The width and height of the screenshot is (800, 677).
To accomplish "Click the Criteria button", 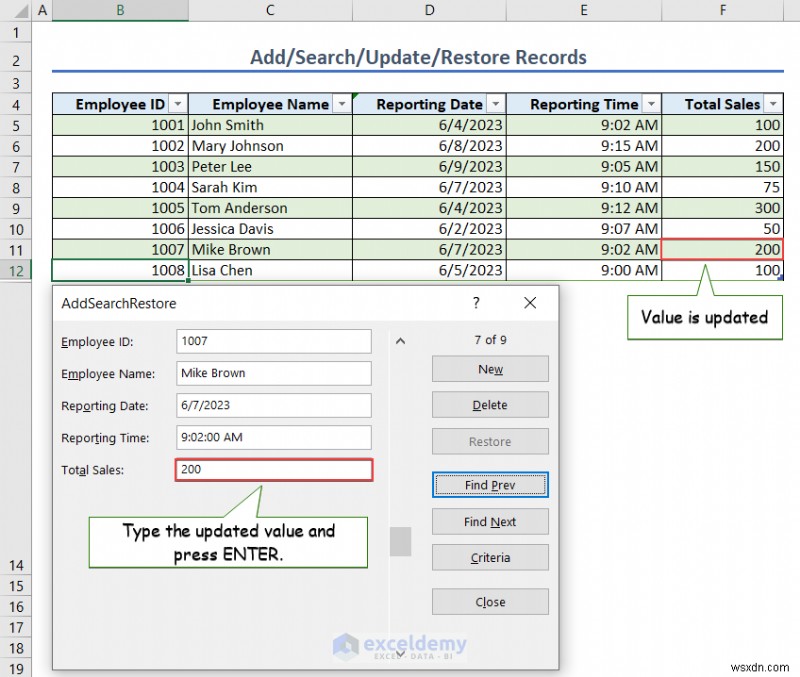I will click(490, 558).
